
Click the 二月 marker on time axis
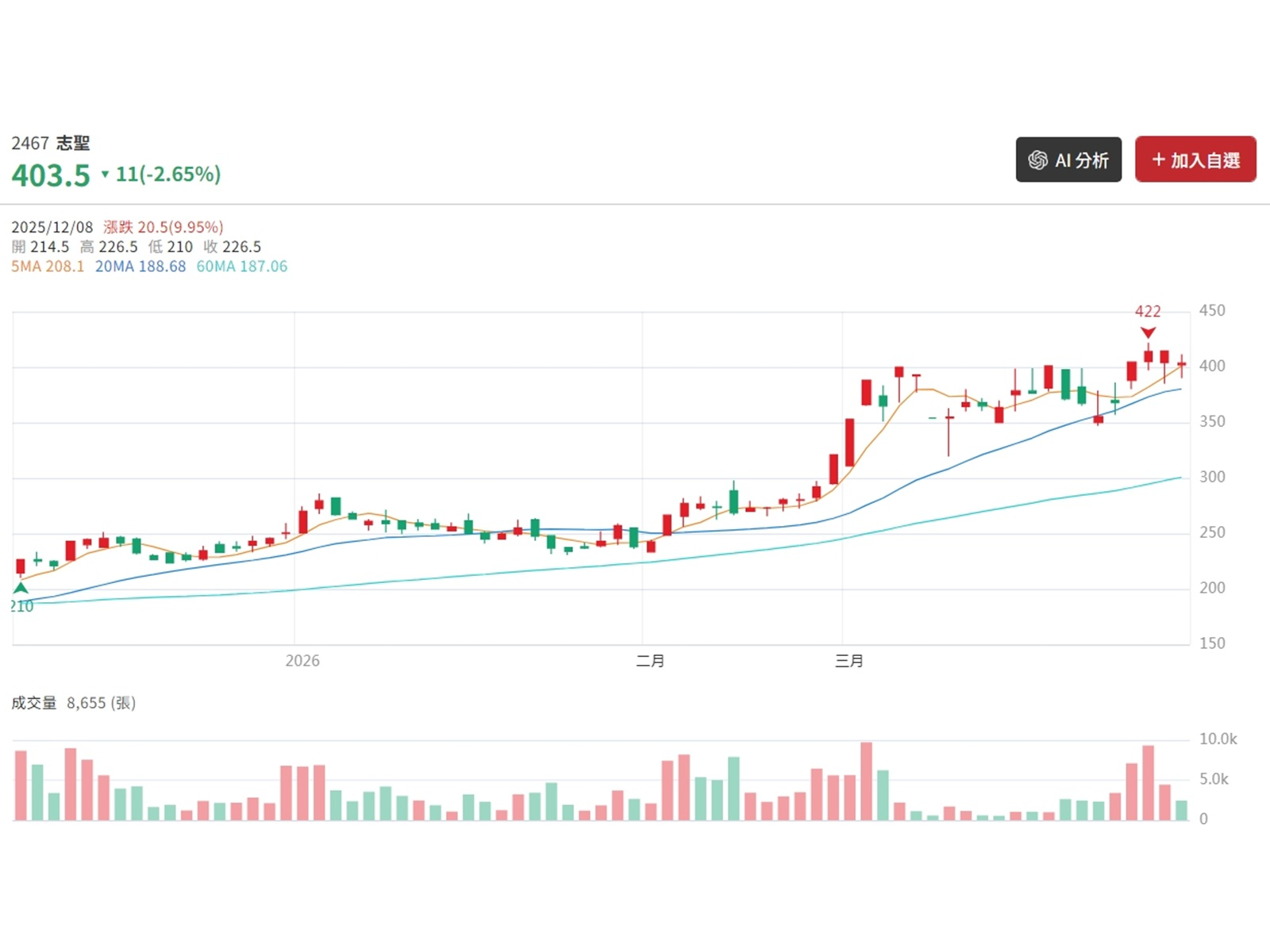(650, 661)
